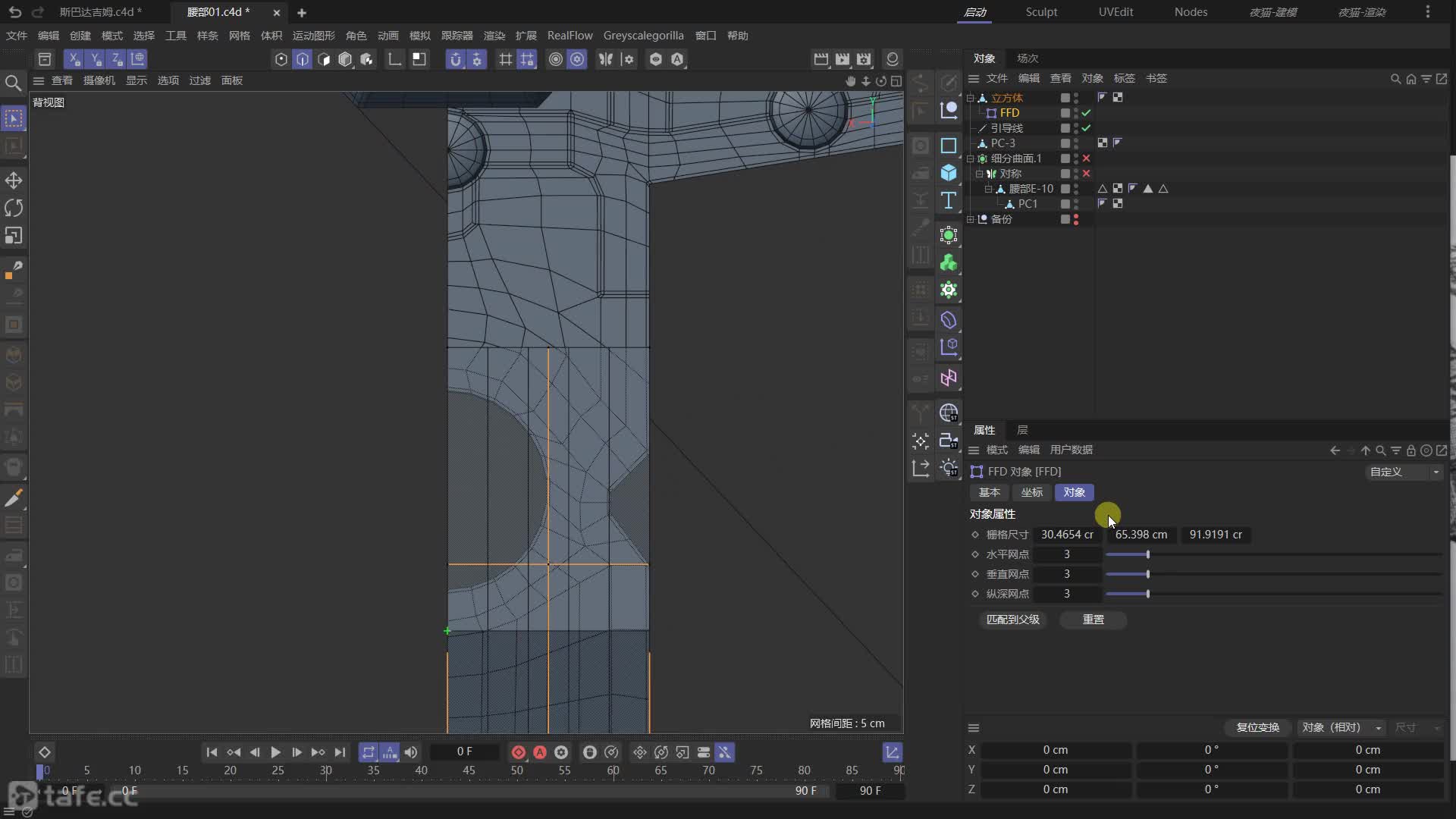The width and height of the screenshot is (1456, 819).
Task: Click the green cloner mograph icon
Action: click(x=949, y=263)
